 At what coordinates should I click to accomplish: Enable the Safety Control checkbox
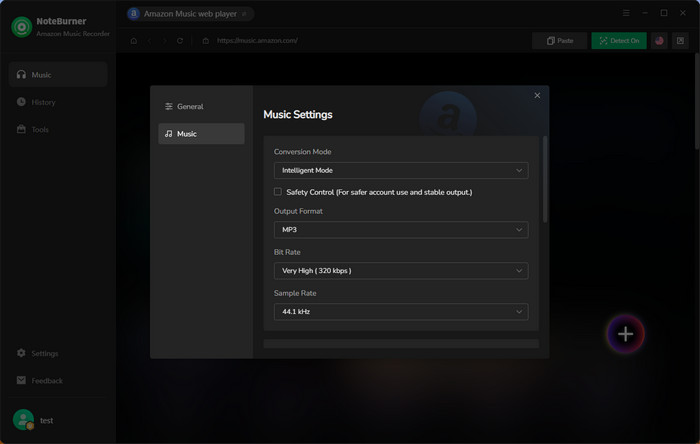278,192
